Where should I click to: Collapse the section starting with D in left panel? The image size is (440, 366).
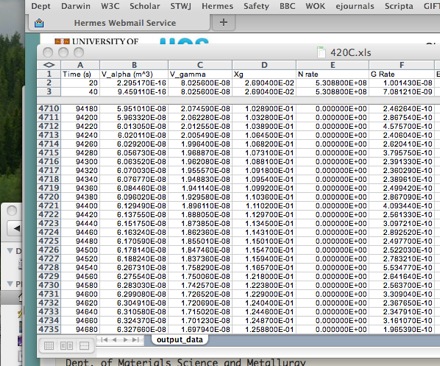click(x=10, y=251)
